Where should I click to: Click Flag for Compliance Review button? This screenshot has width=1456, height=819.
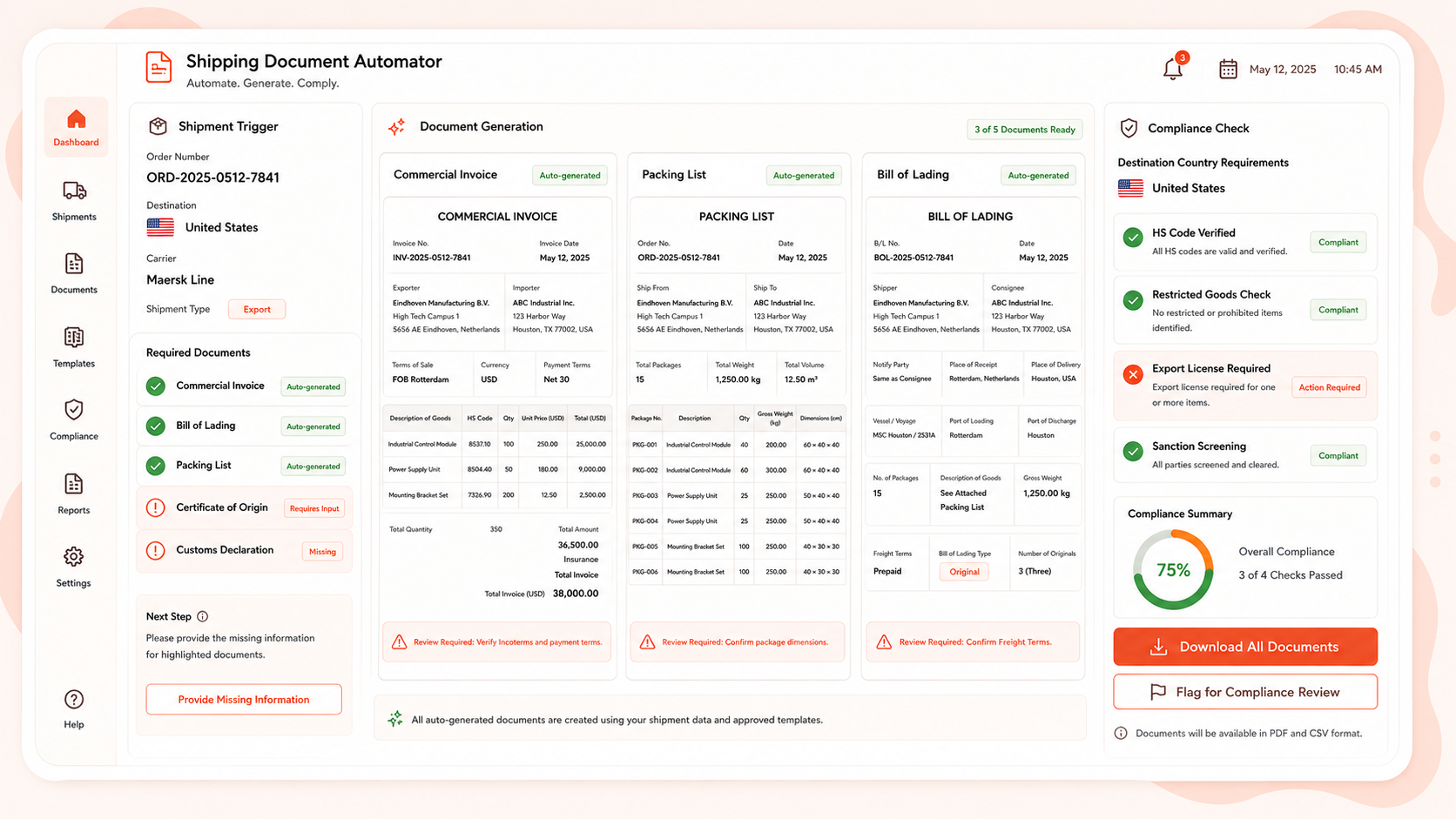tap(1245, 692)
